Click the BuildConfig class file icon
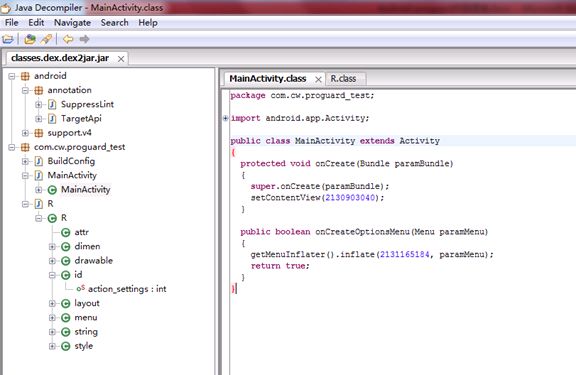The image size is (576, 375). pos(39,161)
